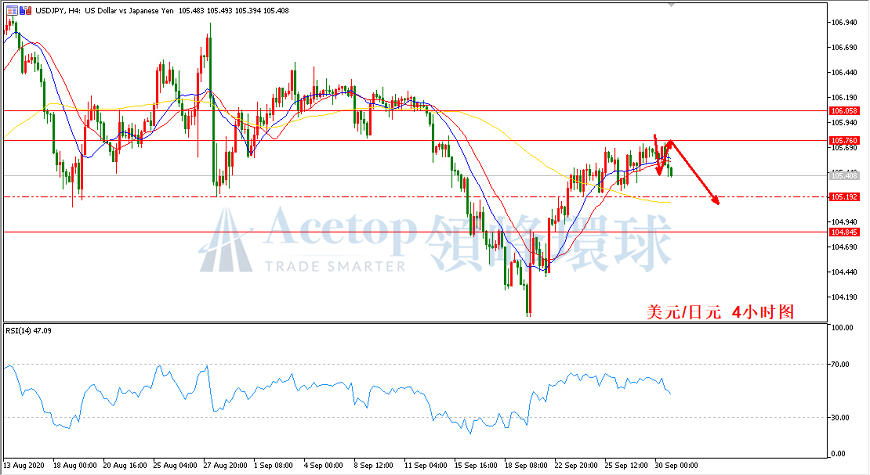Select the 104.690 price axis label
Viewport: 870px width, 475px height.
pyautogui.click(x=844, y=247)
